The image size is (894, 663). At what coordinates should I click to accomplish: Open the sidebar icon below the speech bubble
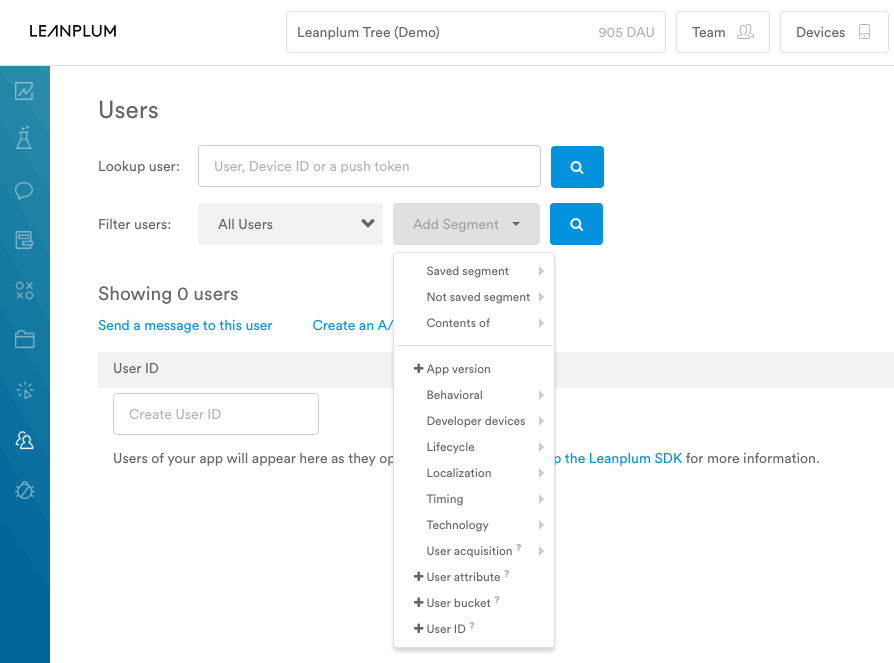pos(24,240)
